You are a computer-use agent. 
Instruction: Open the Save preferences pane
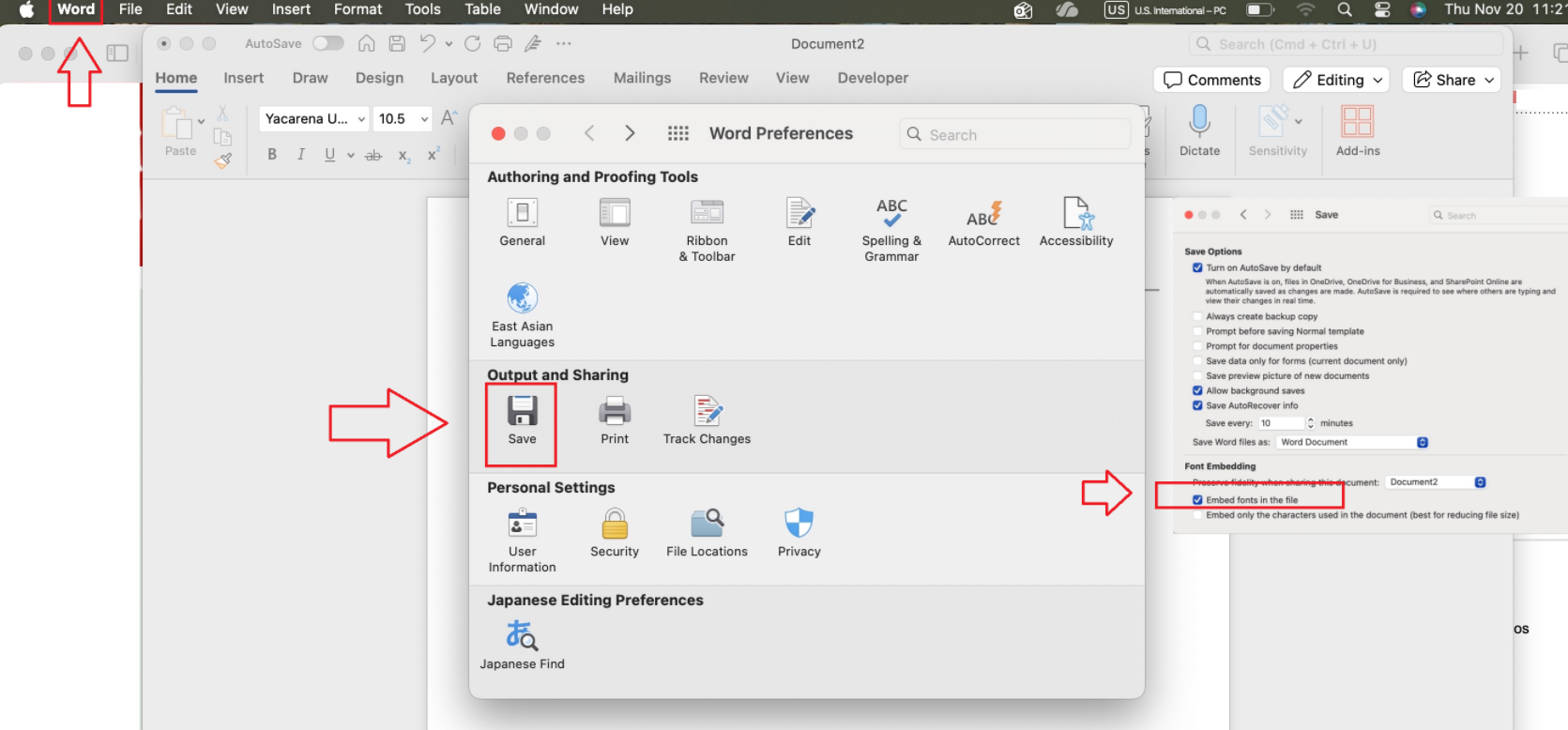coord(522,420)
